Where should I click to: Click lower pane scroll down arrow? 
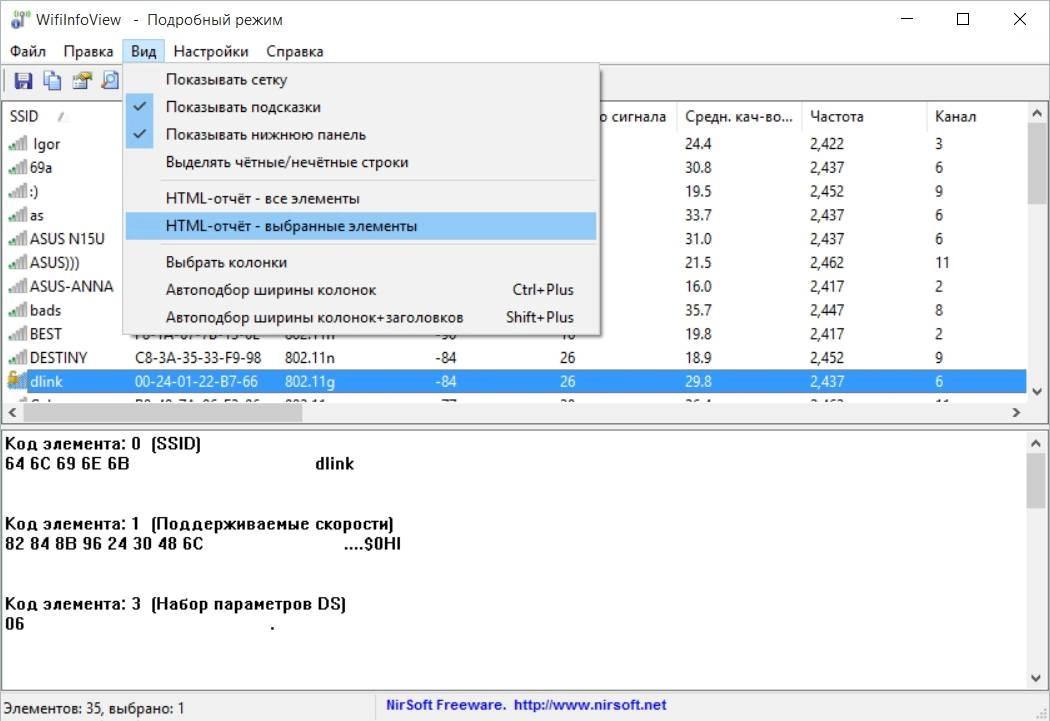click(x=1035, y=678)
